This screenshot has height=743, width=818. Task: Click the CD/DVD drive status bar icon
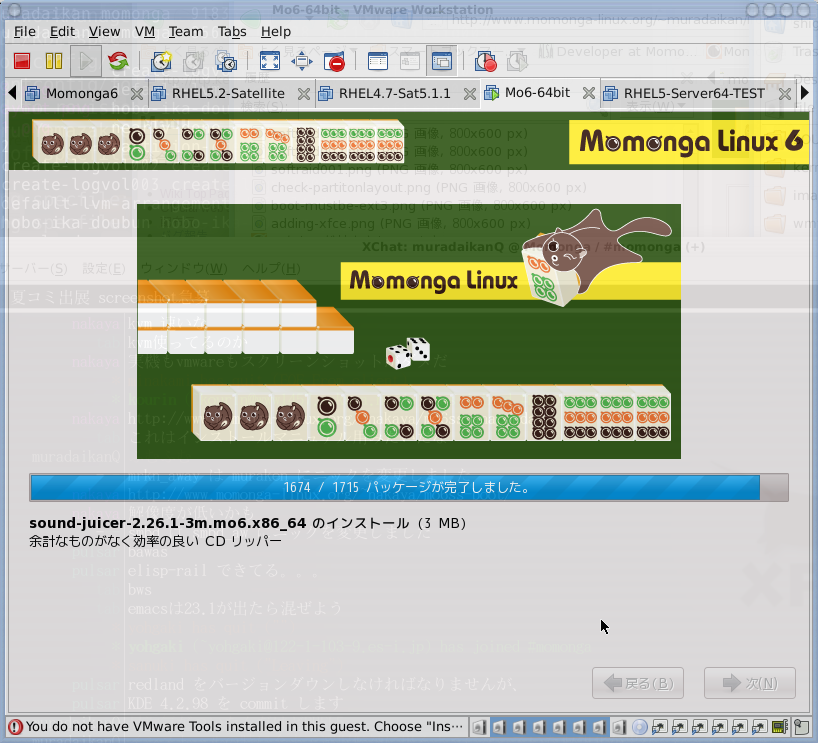tap(640, 727)
